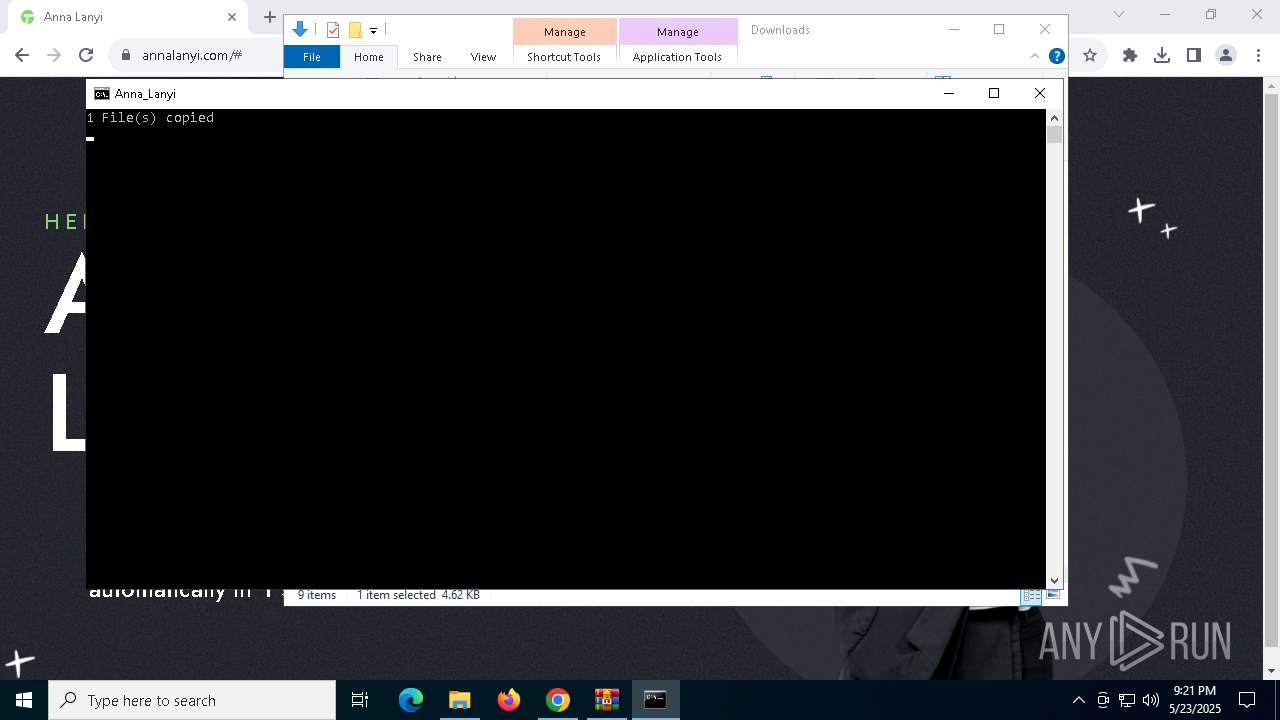The width and height of the screenshot is (1280, 720).
Task: Launch Microsoft Edge from taskbar
Action: tap(411, 700)
